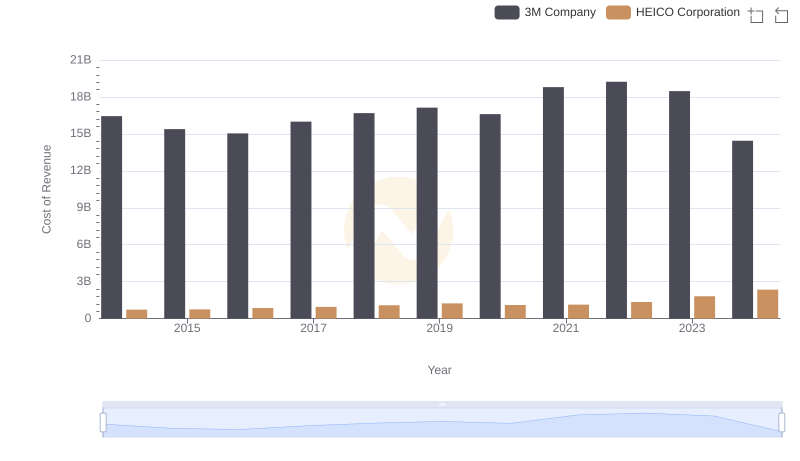Toggle the HEICO Corporation legend series
Viewport: 800px width, 461px height.
672,12
